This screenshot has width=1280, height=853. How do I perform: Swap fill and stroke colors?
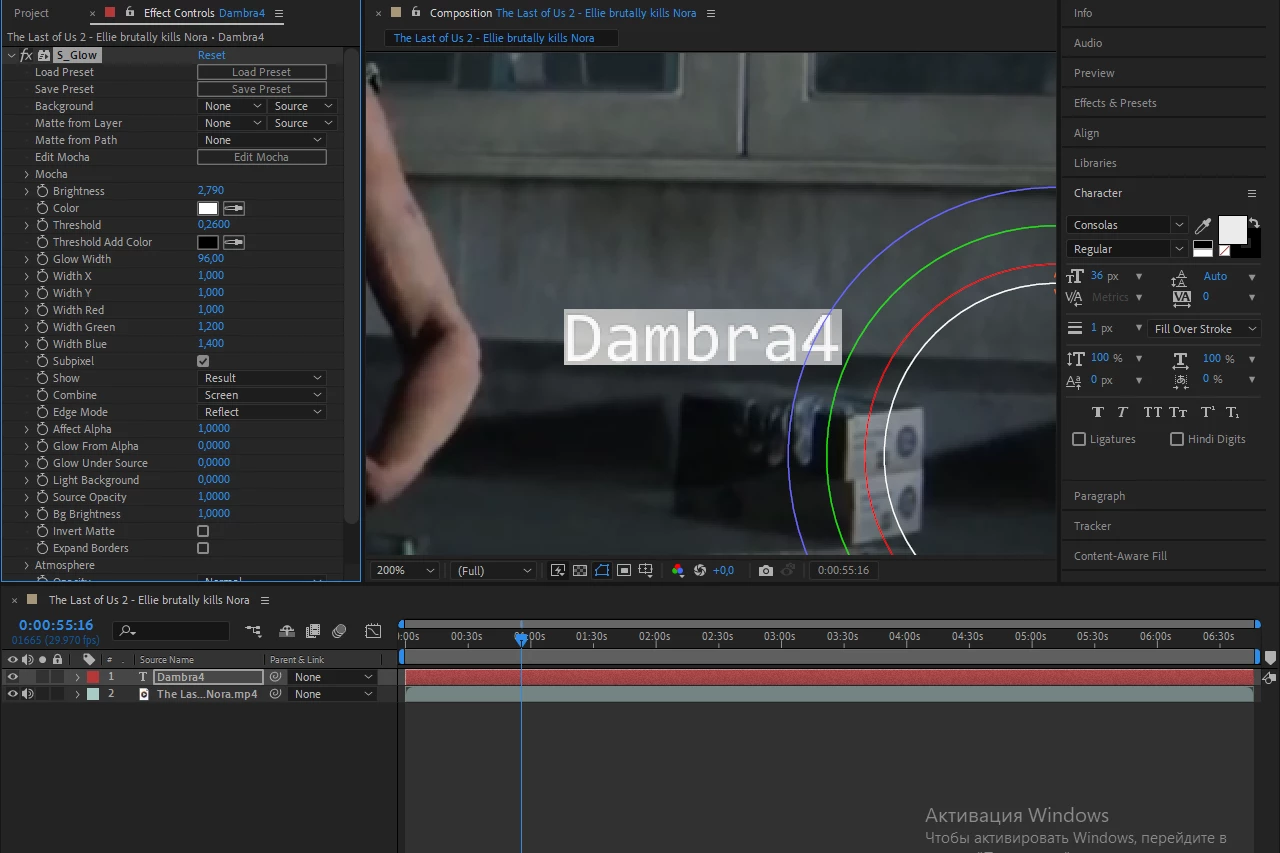[1254, 223]
